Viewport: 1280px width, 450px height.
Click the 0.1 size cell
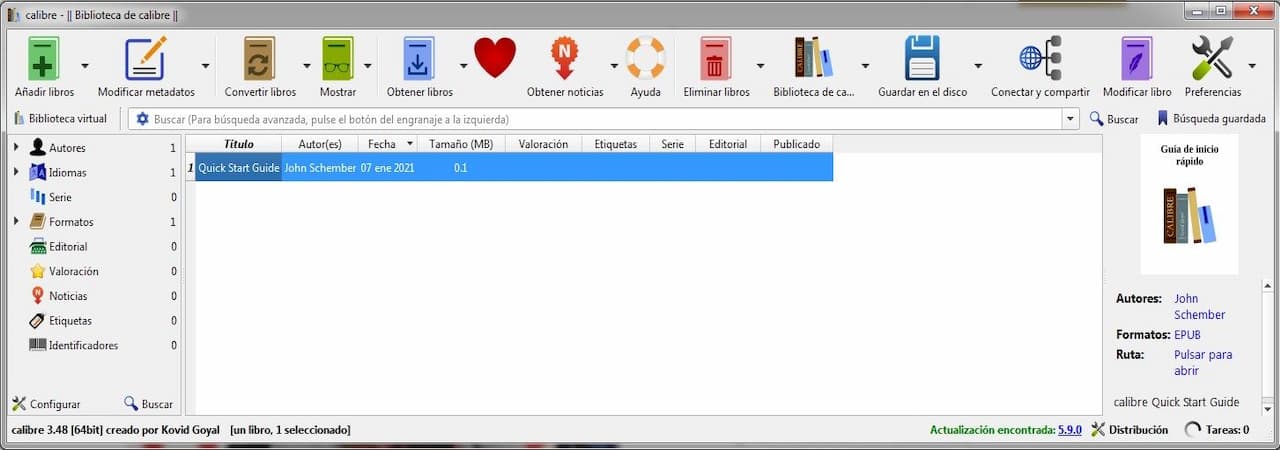click(461, 167)
